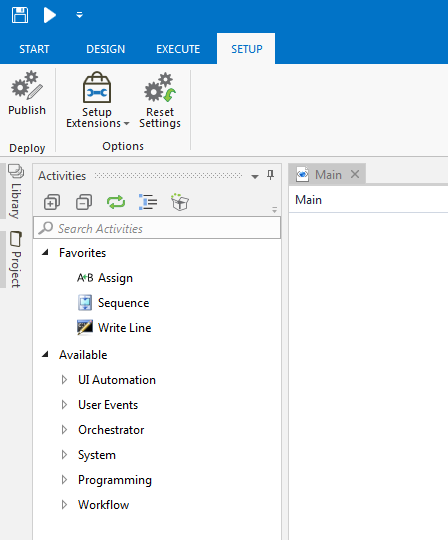
Task: Toggle the Activities panel pin
Action: [271, 175]
